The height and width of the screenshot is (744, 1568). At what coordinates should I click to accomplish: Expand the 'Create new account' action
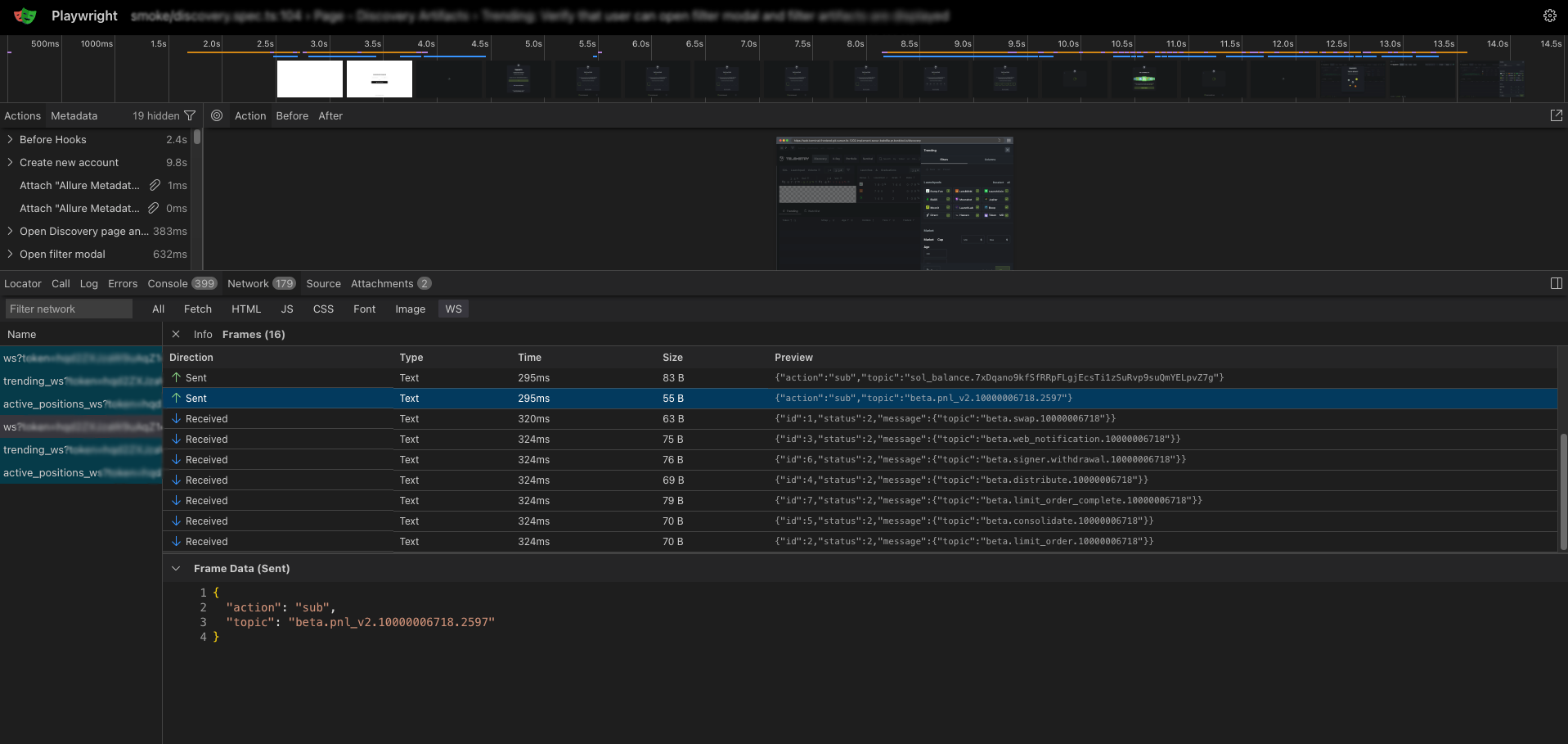9,162
